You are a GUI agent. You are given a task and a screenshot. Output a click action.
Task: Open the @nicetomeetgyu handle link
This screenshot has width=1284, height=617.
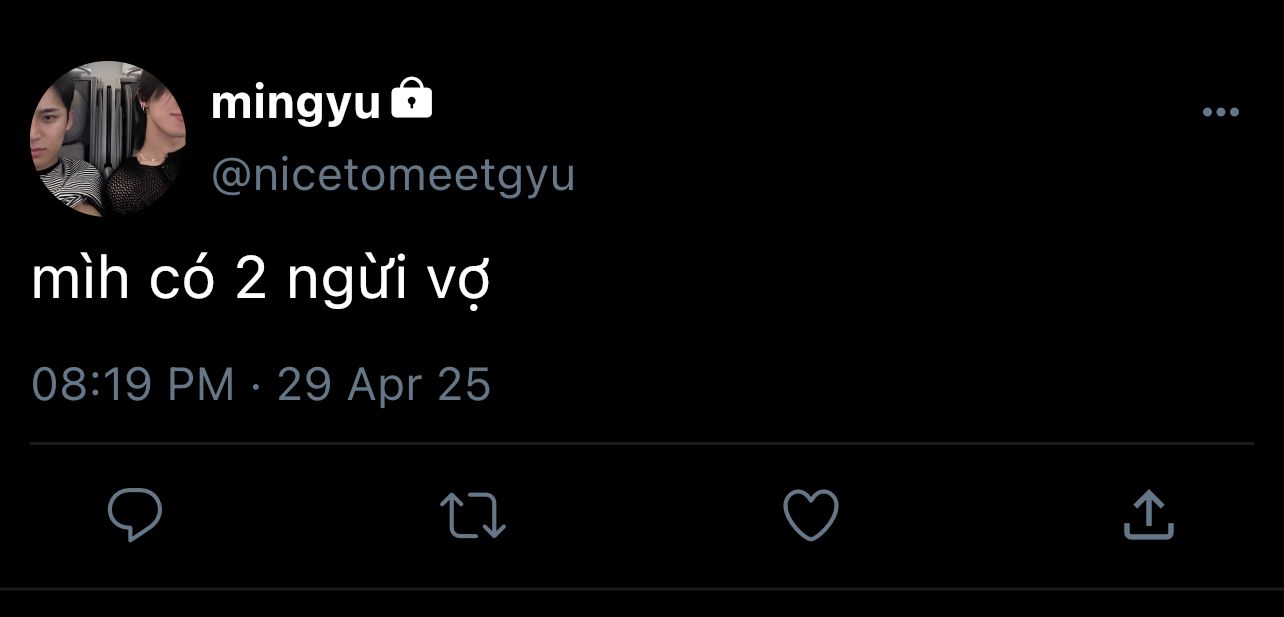(x=393, y=175)
